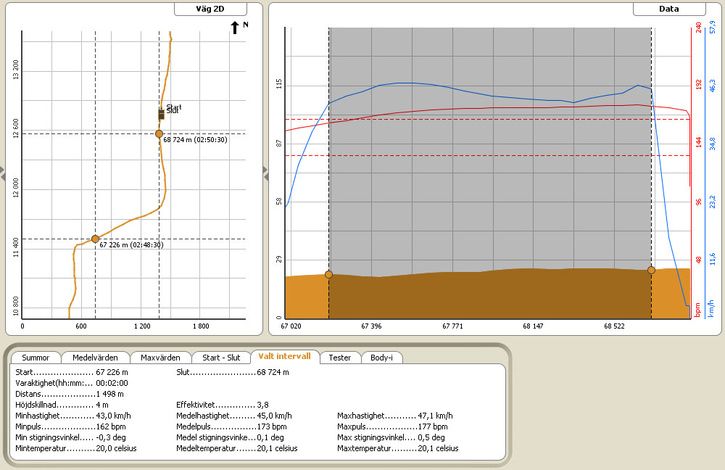Click the interval start handle on the chart
725x470 pixels.
pos(329,275)
